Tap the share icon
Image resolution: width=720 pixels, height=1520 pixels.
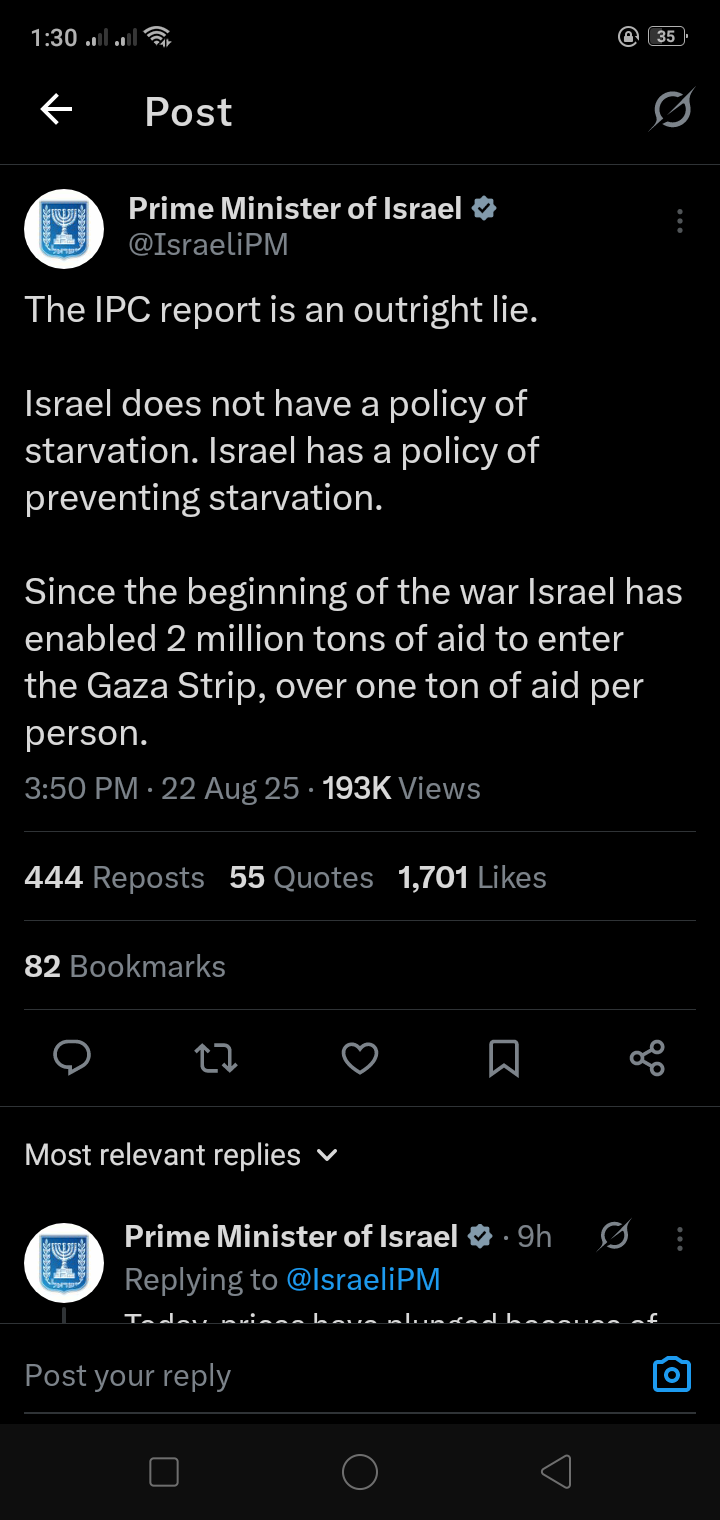[647, 1058]
